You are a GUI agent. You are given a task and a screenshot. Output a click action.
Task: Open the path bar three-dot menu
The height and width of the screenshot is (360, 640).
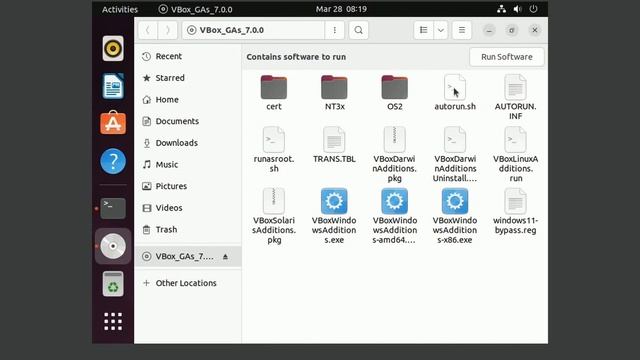(x=335, y=30)
